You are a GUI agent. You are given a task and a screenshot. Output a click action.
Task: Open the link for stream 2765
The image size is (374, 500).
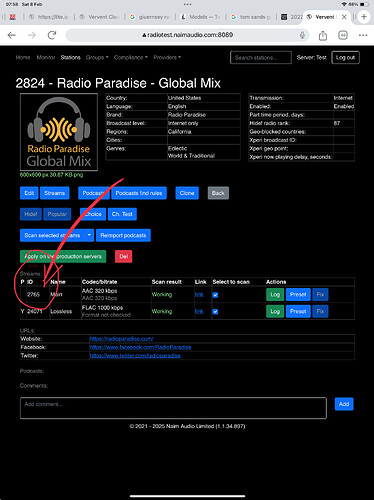[199, 294]
